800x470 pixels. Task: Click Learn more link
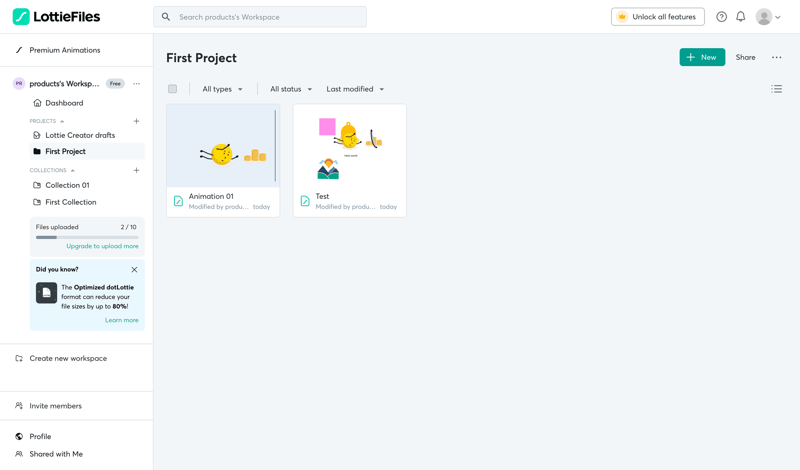(121, 320)
